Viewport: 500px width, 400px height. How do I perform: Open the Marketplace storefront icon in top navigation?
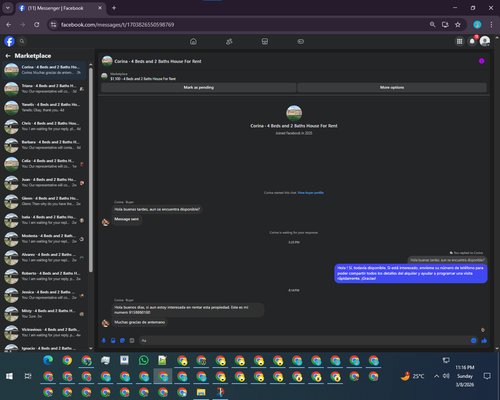tap(265, 41)
